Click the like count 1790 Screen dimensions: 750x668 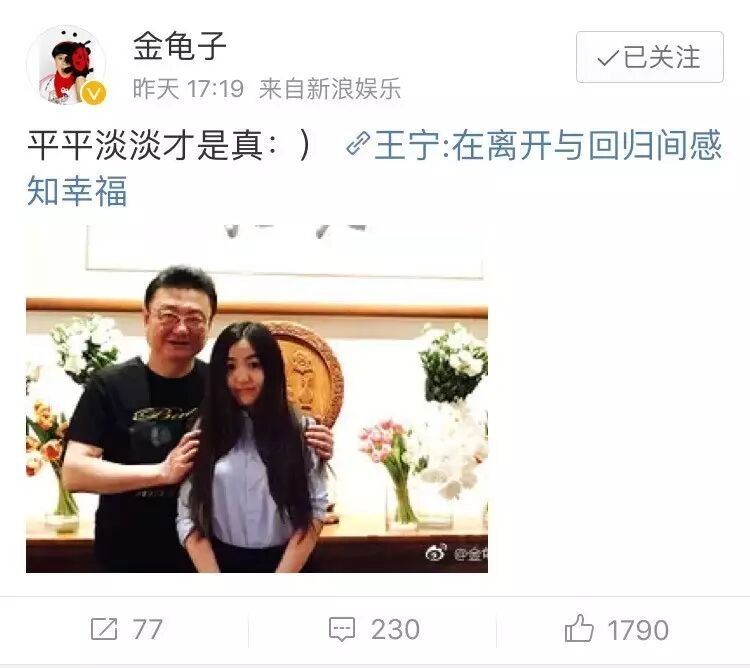click(x=638, y=629)
